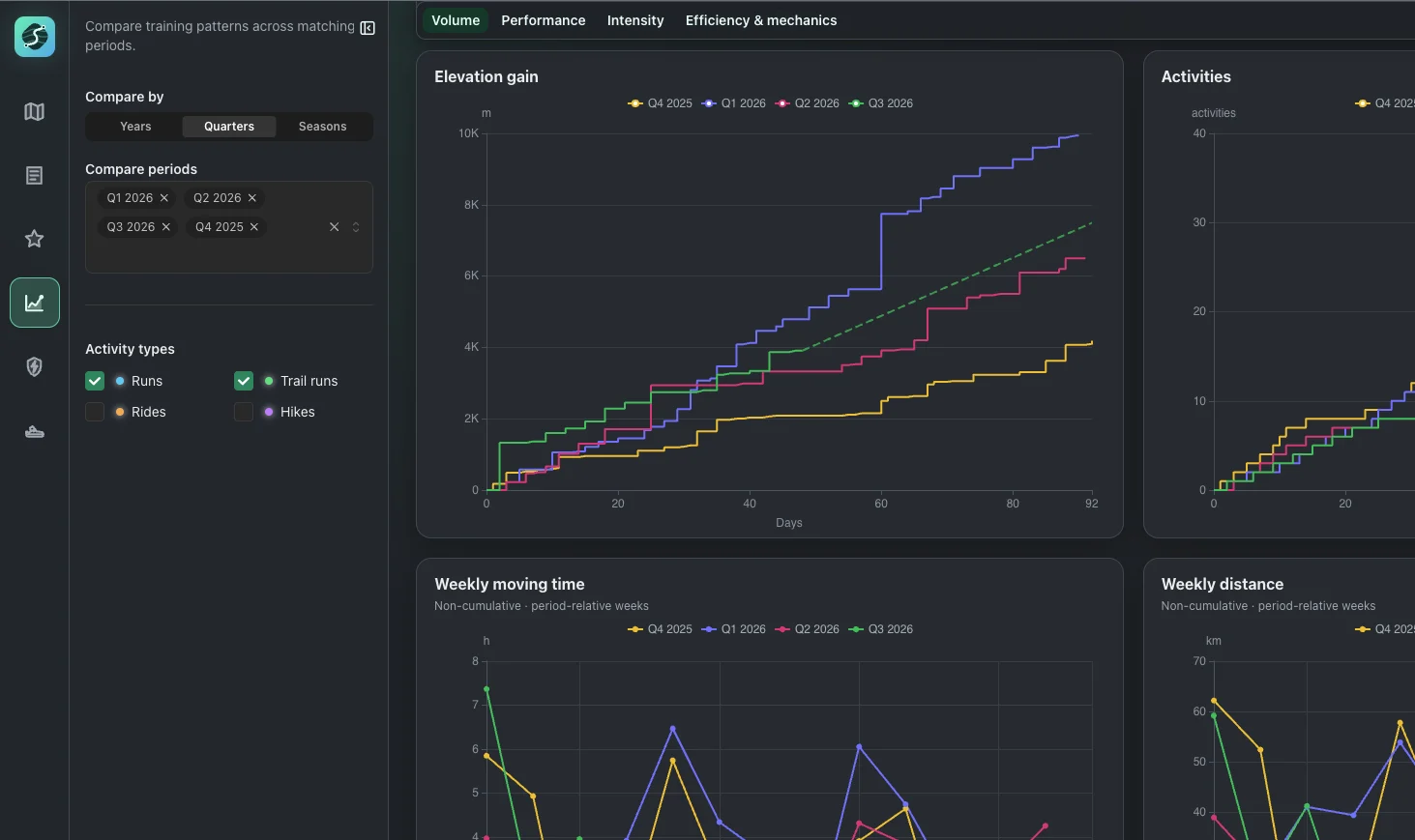This screenshot has width=1415, height=840.
Task: Switch to the Volume tab
Action: point(456,20)
